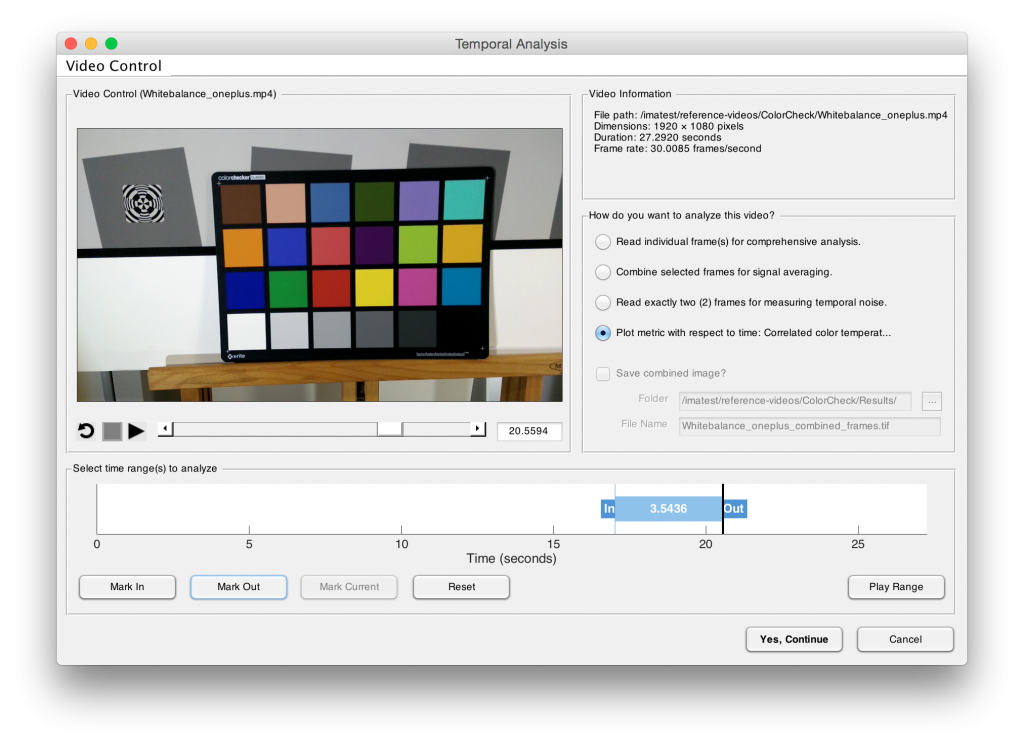Select Read individual frames for comprehensive analysis
The height and width of the screenshot is (746, 1024).
tap(603, 241)
